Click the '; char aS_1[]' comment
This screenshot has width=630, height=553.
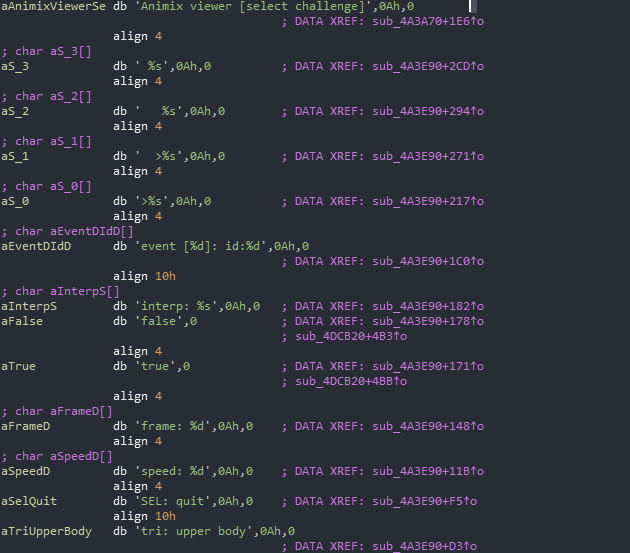tap(47, 141)
